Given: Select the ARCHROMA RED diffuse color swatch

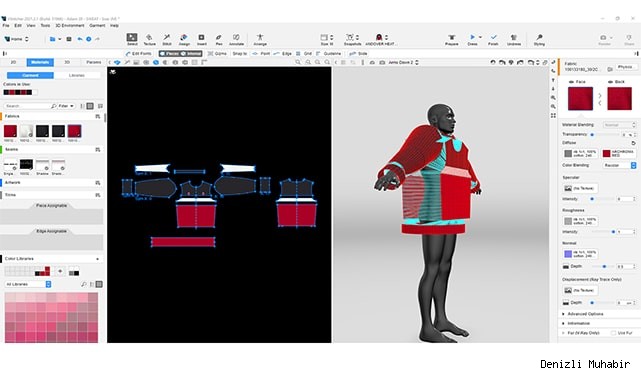Looking at the screenshot, I should (x=606, y=153).
